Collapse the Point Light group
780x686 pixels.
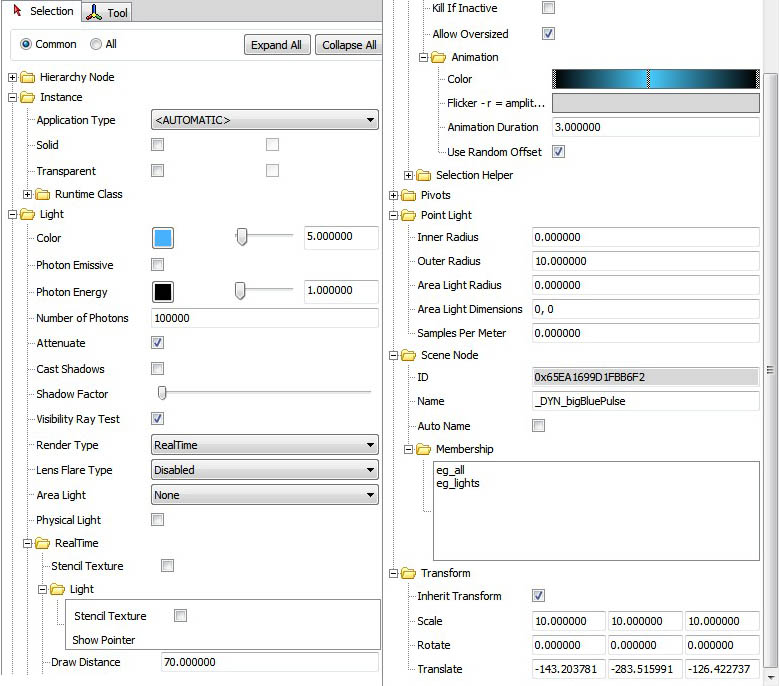click(x=393, y=215)
